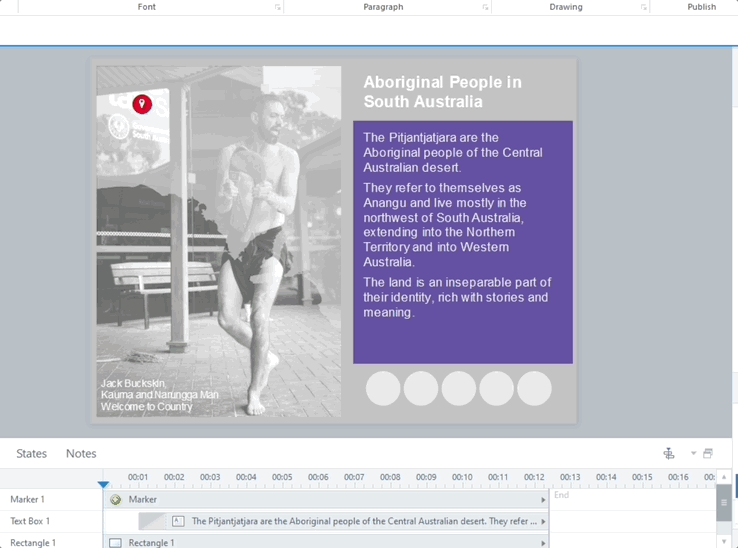
Task: Click the blue timeline playhead marker
Action: pyautogui.click(x=103, y=485)
